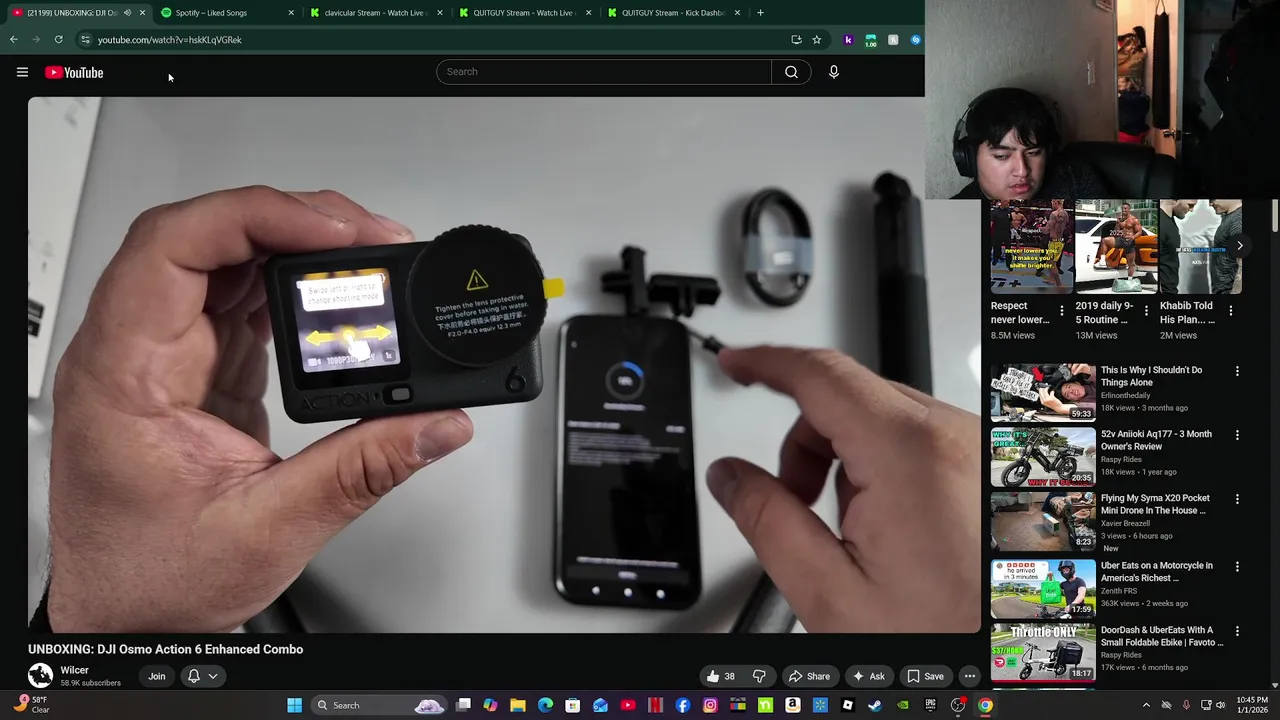Go to the YouTube home logo
Viewport: 1280px width, 720px height.
pyautogui.click(x=74, y=72)
